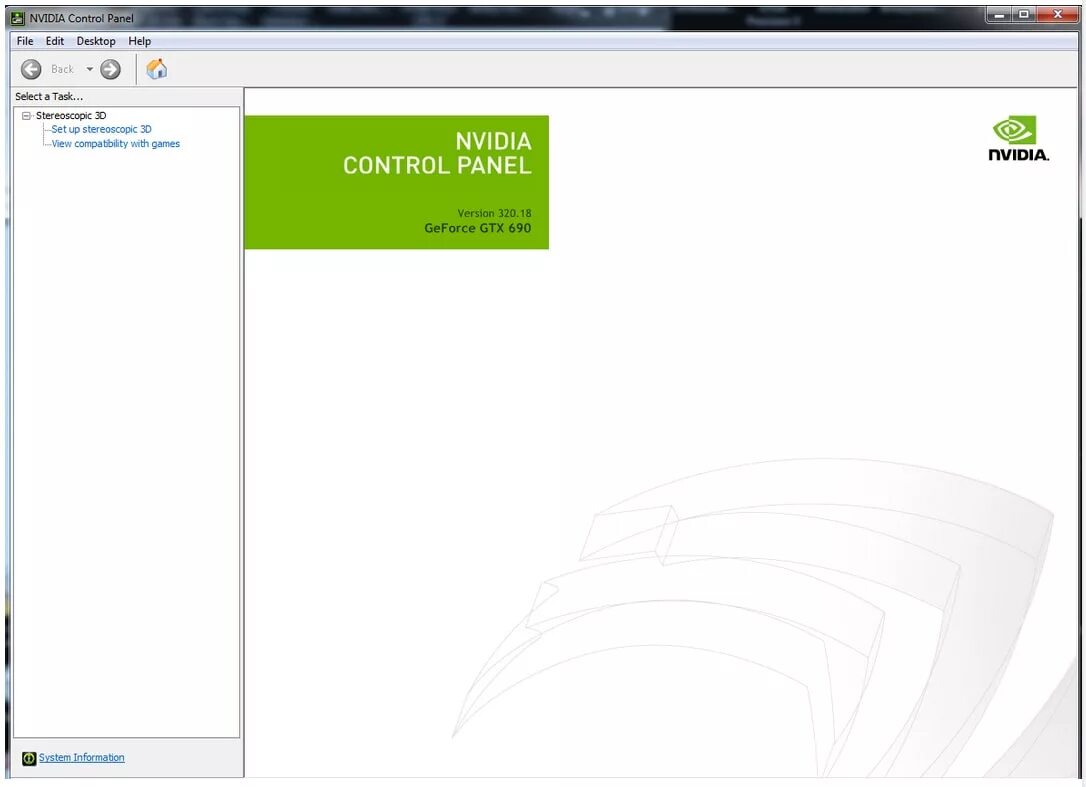Close the NVIDIA Control Panel window
Image resolution: width=1086 pixels, height=787 pixels.
click(1057, 15)
